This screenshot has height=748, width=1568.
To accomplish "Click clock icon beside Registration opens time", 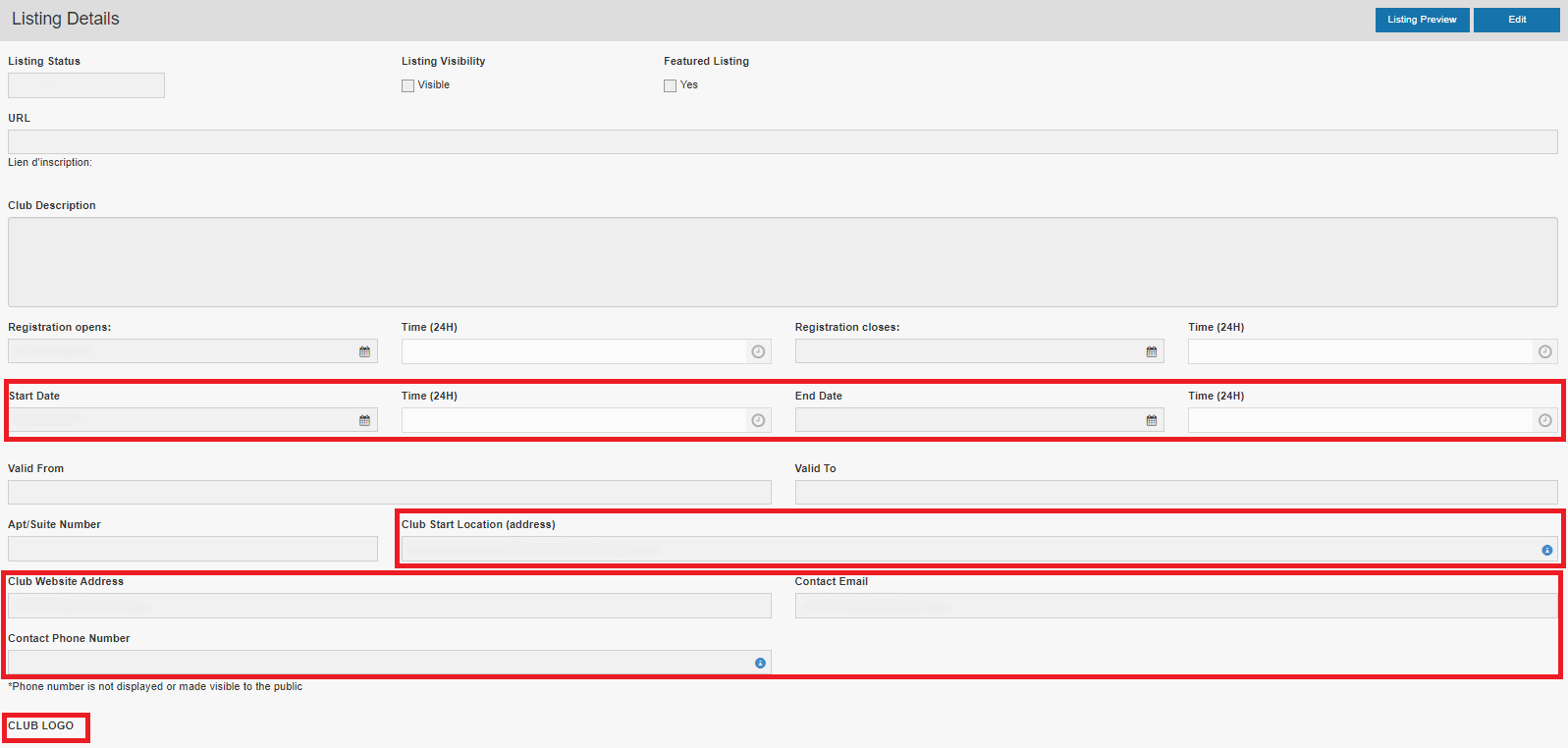I will 758,351.
